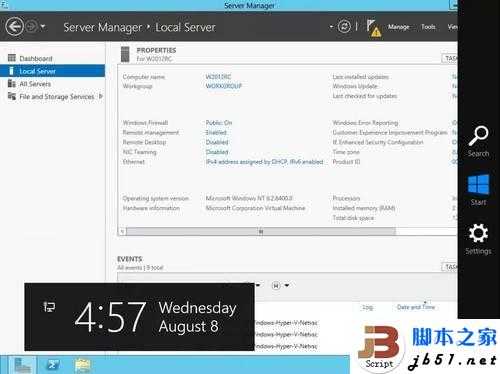Open the Manage menu

[398, 27]
